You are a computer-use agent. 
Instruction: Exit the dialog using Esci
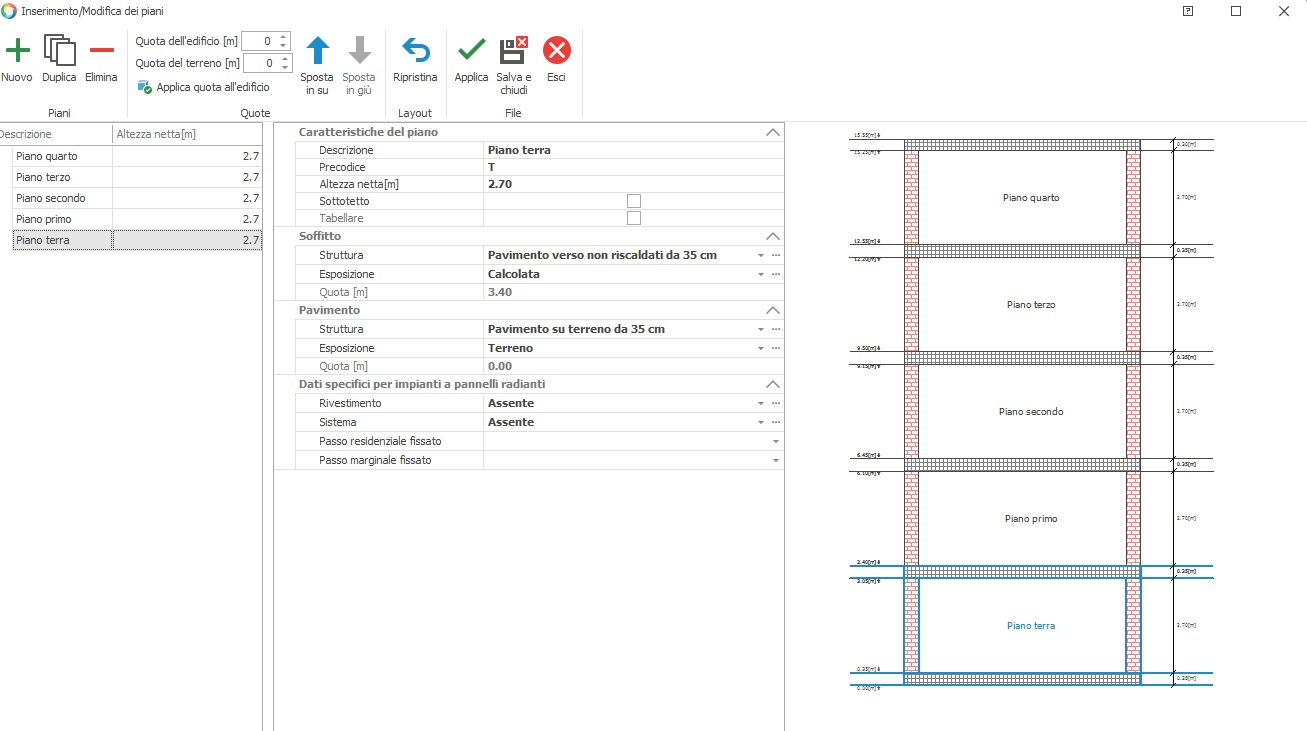click(556, 50)
